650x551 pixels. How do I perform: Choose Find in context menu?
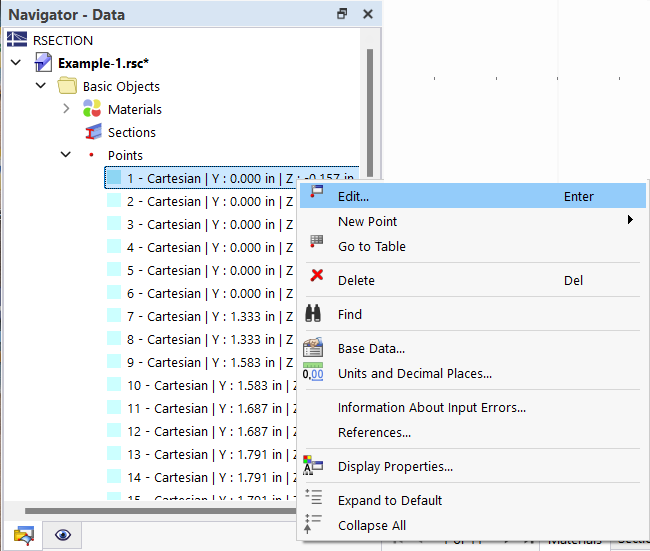[x=473, y=314]
